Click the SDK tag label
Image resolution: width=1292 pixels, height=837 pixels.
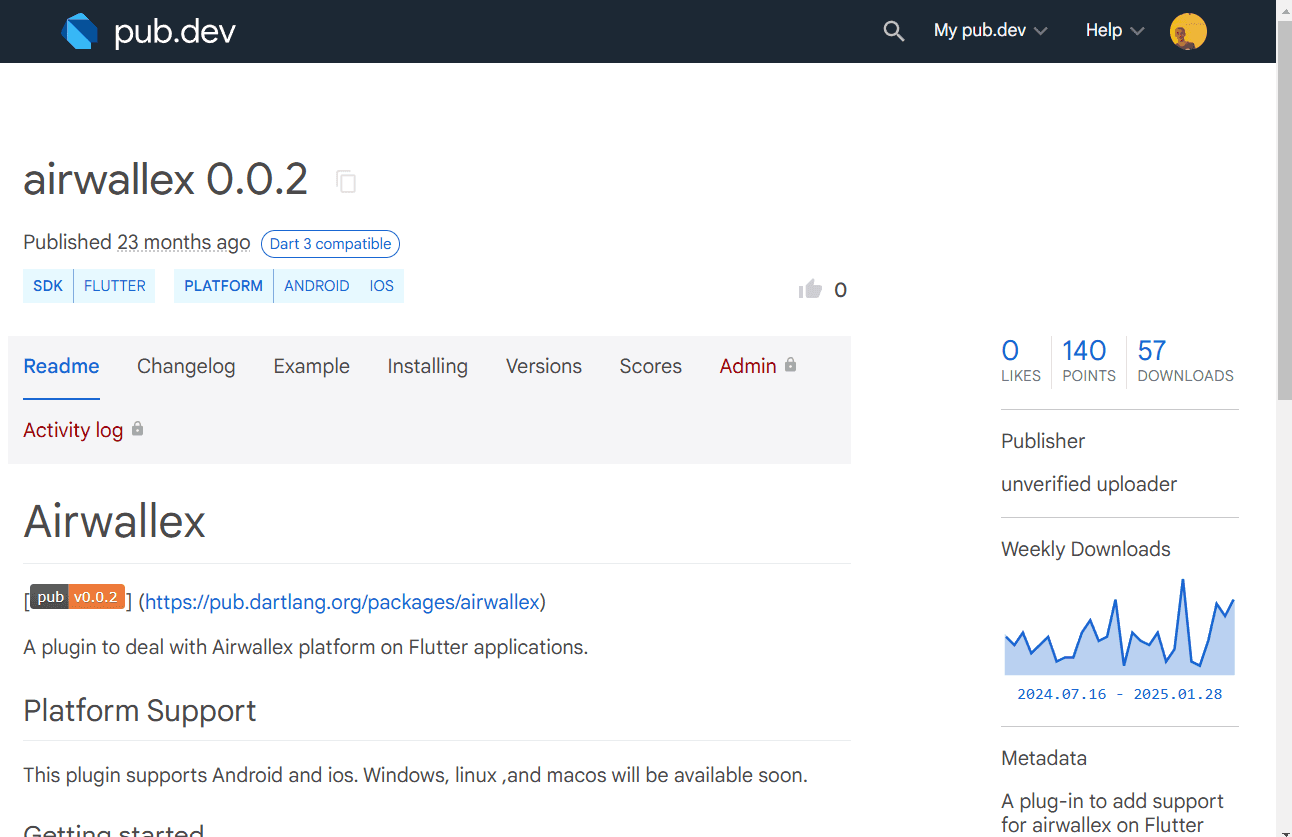[x=48, y=286]
